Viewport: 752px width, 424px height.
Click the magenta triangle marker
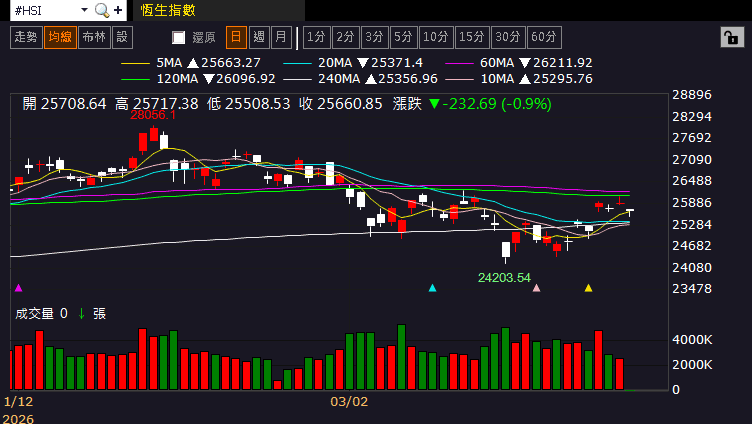[19, 288]
